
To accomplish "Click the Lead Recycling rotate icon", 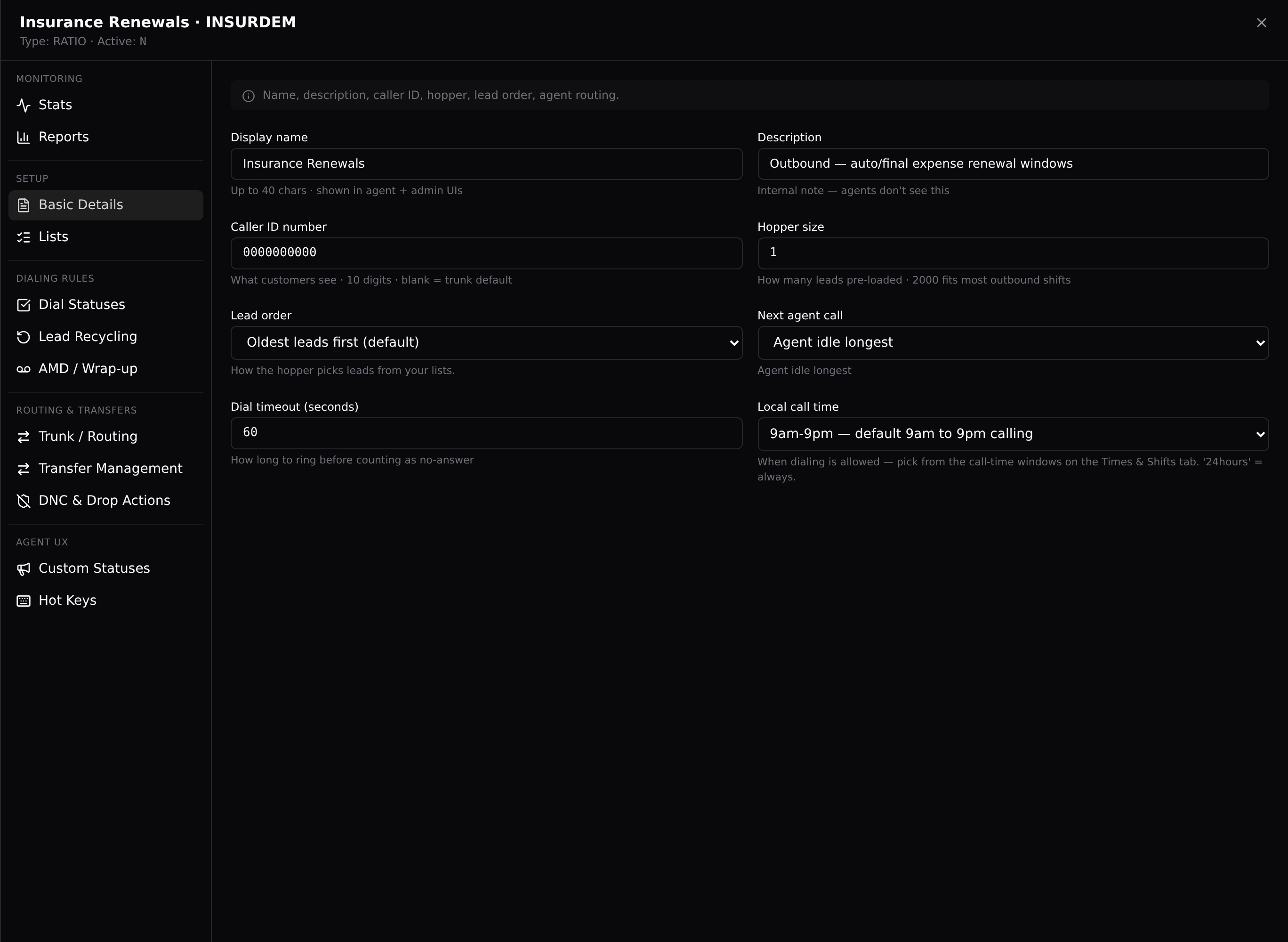I will (24, 336).
